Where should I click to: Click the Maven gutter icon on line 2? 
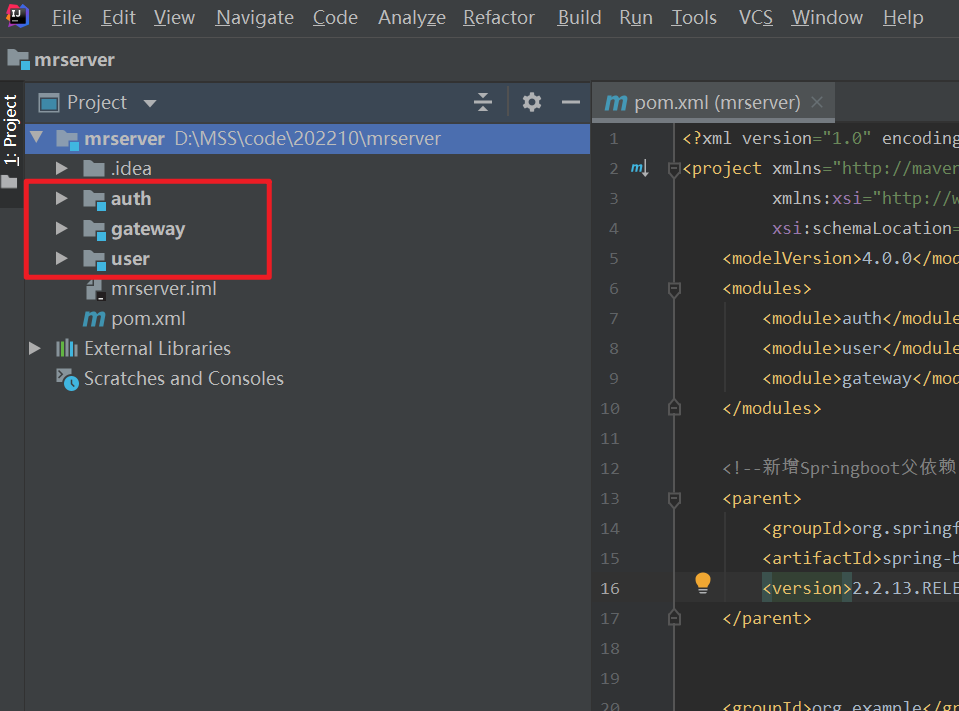click(640, 168)
